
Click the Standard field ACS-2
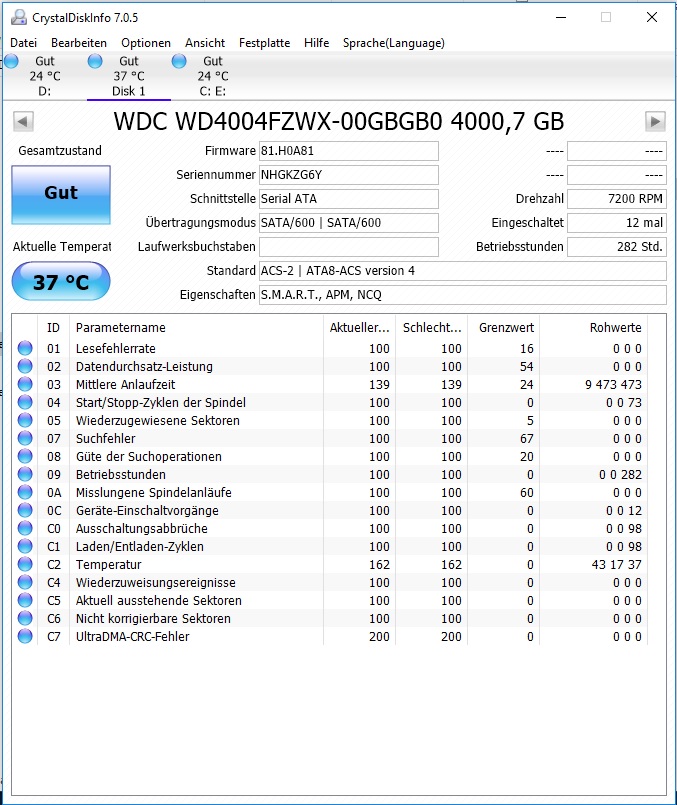[x=462, y=271]
